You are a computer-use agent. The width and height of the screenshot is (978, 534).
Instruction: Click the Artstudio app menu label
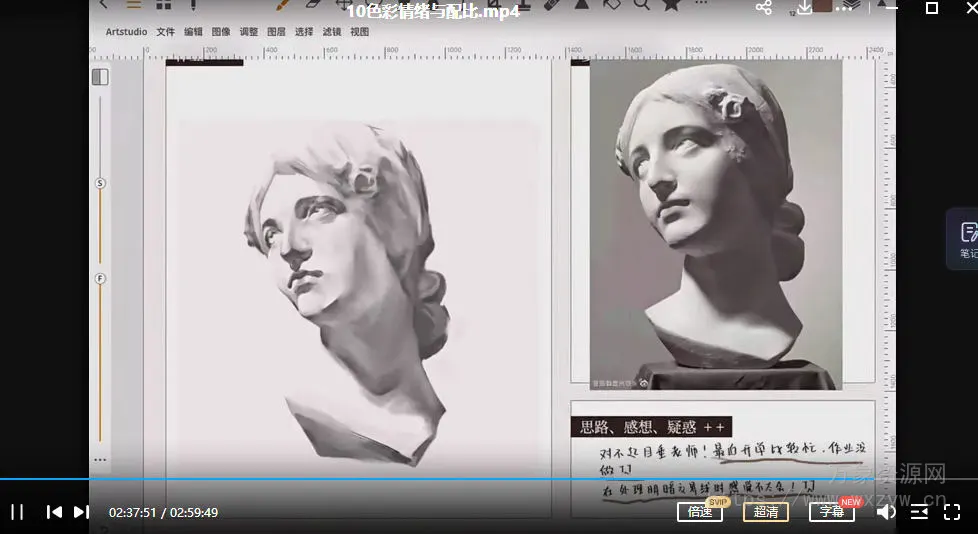coord(127,32)
